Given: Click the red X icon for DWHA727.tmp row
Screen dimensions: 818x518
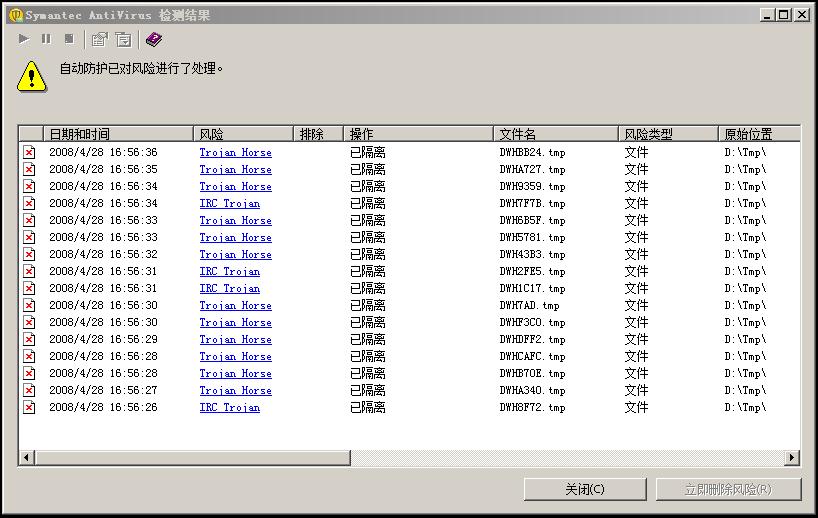Looking at the screenshot, I should click(x=29, y=170).
